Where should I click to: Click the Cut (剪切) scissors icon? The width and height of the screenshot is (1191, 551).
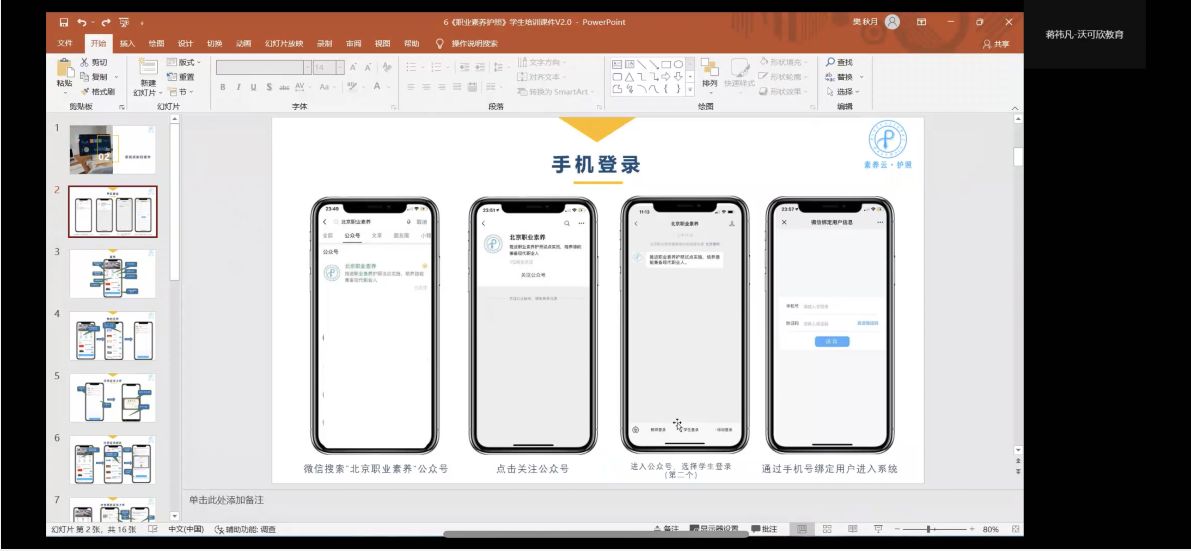coord(84,62)
